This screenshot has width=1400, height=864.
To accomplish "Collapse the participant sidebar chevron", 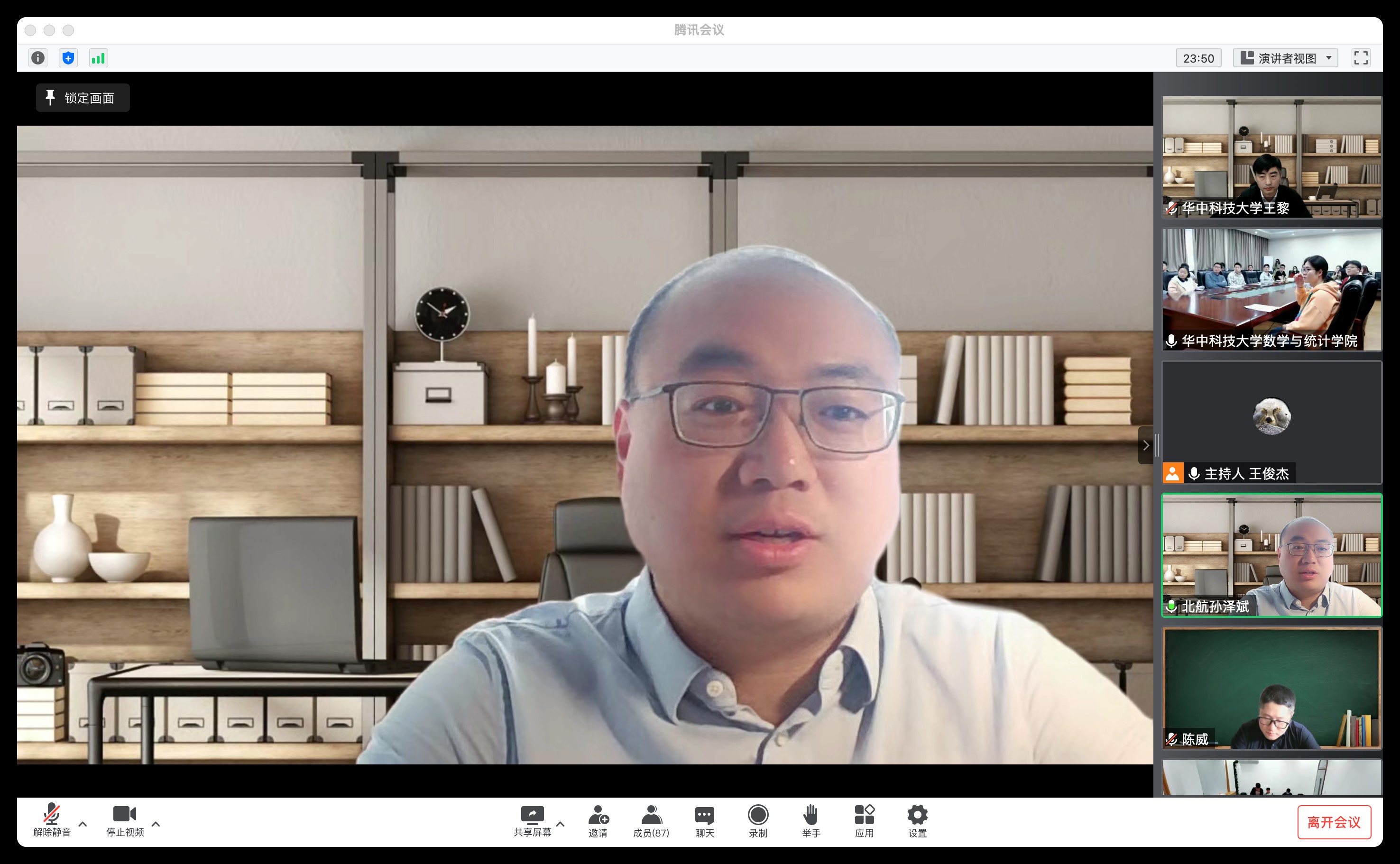I will [x=1146, y=445].
